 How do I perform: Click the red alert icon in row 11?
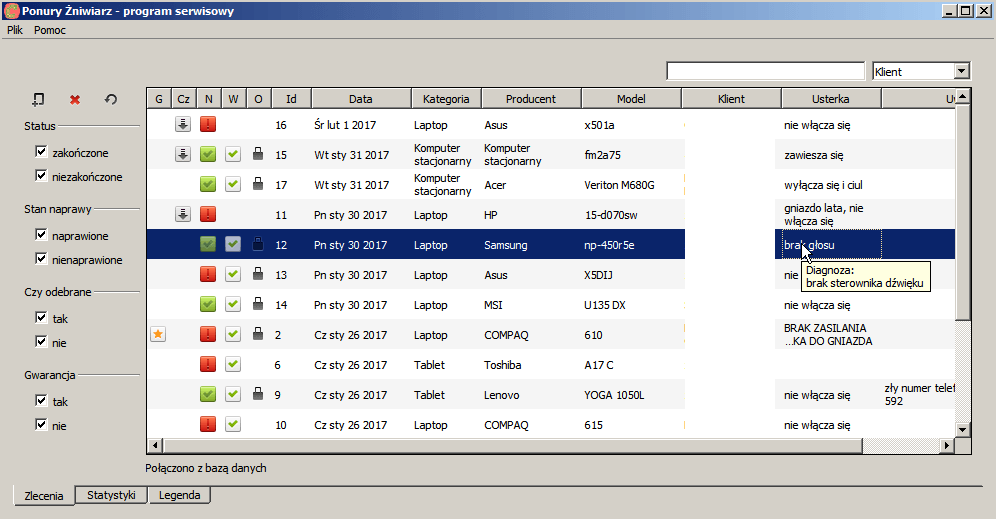pos(208,214)
